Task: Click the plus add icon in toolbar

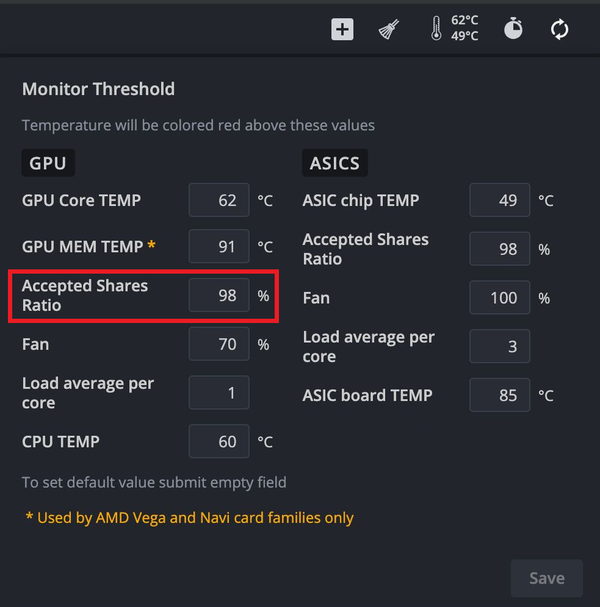Action: [343, 29]
